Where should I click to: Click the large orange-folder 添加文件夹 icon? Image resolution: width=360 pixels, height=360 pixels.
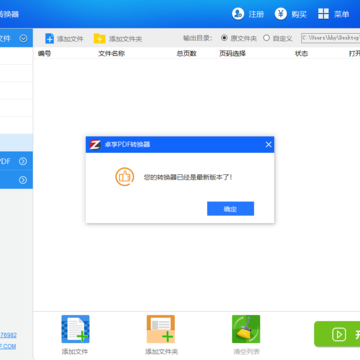[x=161, y=329]
